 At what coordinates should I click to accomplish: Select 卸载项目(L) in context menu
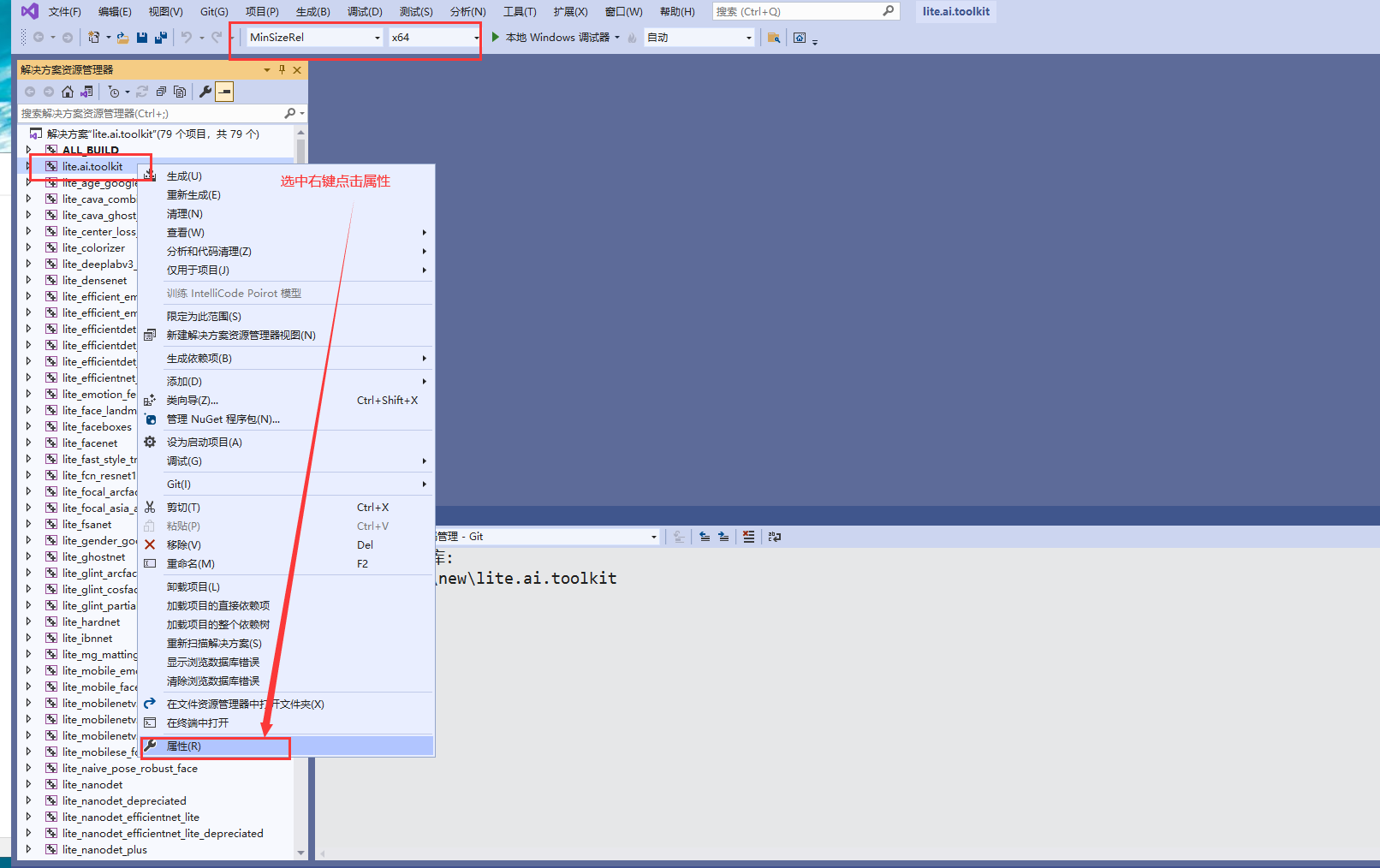[287, 587]
